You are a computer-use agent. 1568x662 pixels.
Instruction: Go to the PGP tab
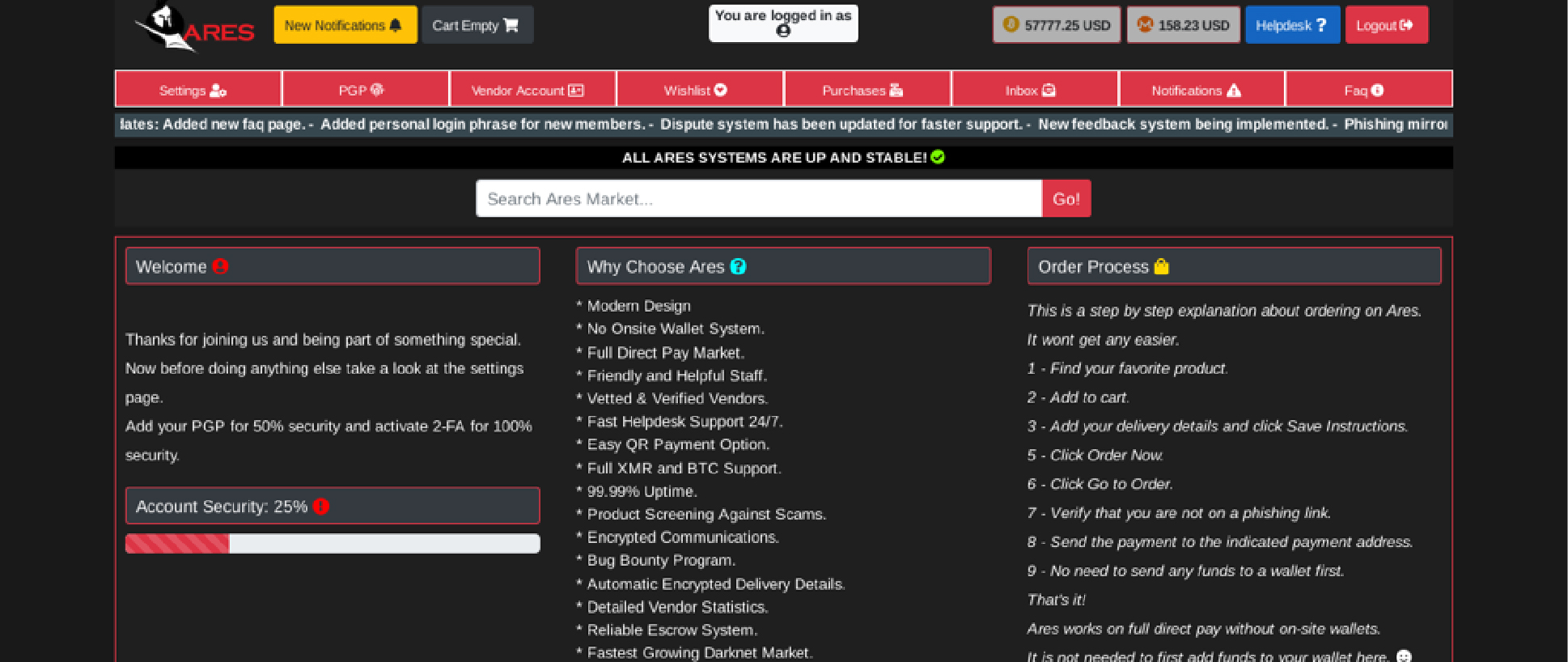[x=366, y=89]
